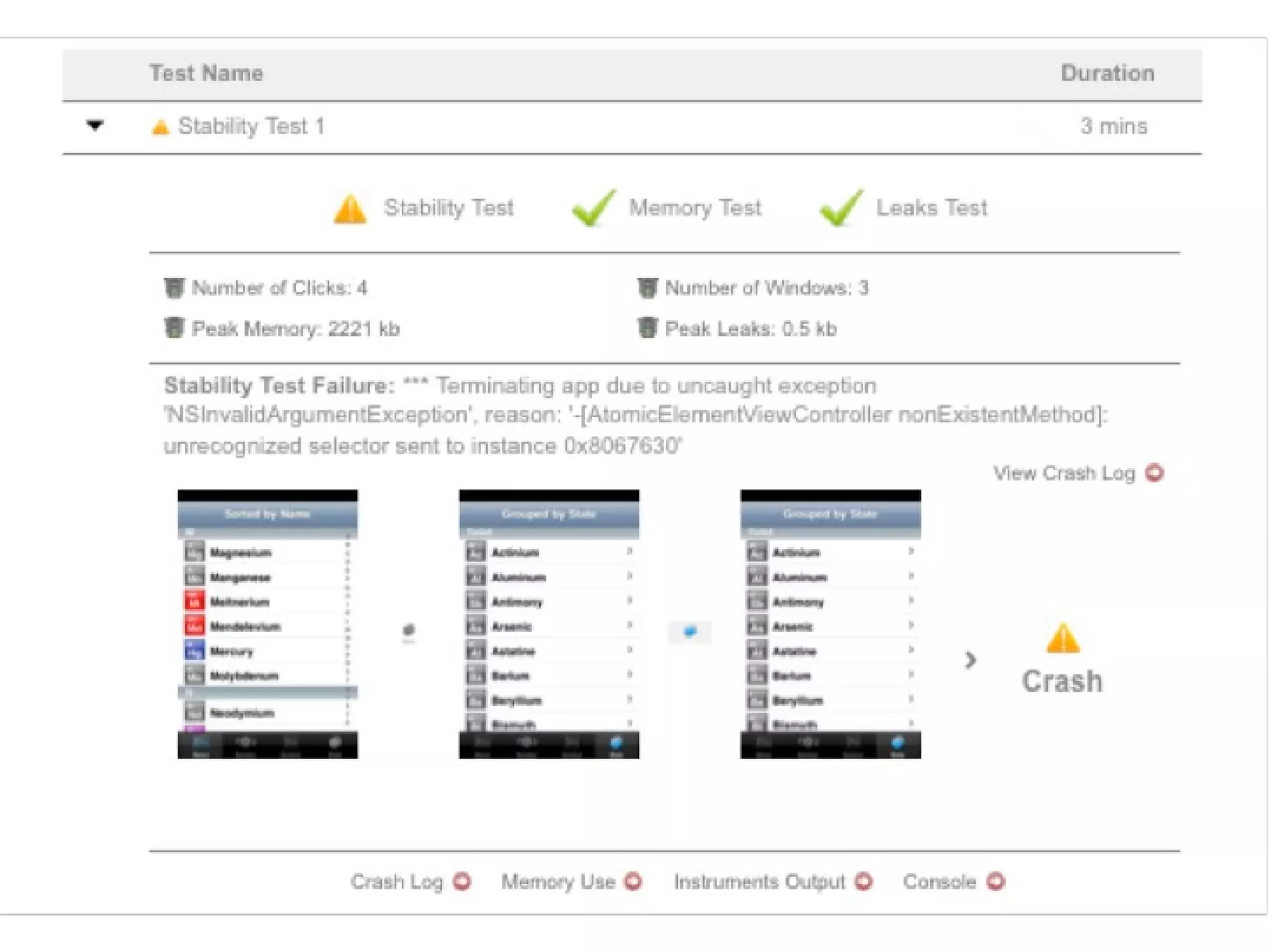Click the Memory Test green checkmark
This screenshot has width=1270, height=952.
coord(593,208)
